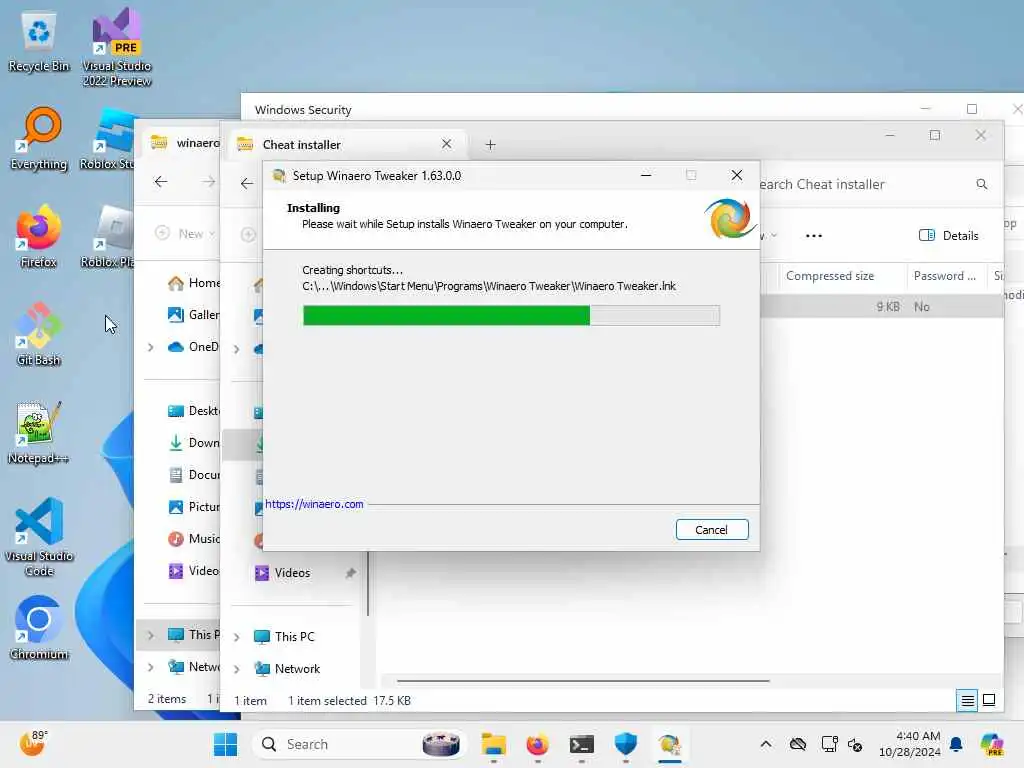Click the setup title bar installer icon
This screenshot has height=768, width=1024.
click(279, 176)
